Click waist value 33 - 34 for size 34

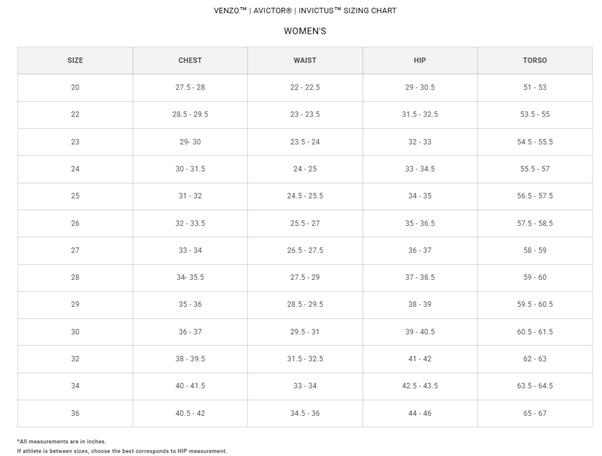305,386
